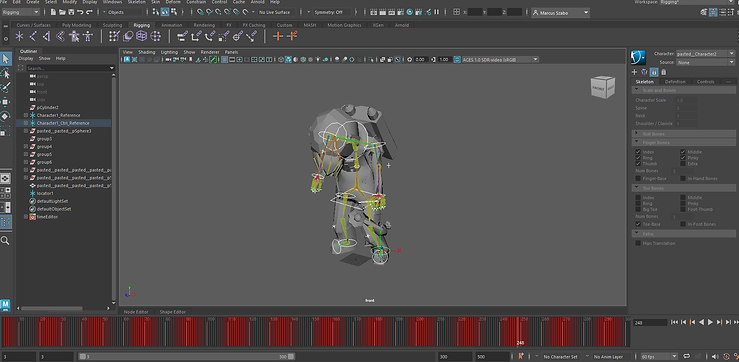
Task: Click the current frame marker 248 on timeline
Action: pos(520,343)
